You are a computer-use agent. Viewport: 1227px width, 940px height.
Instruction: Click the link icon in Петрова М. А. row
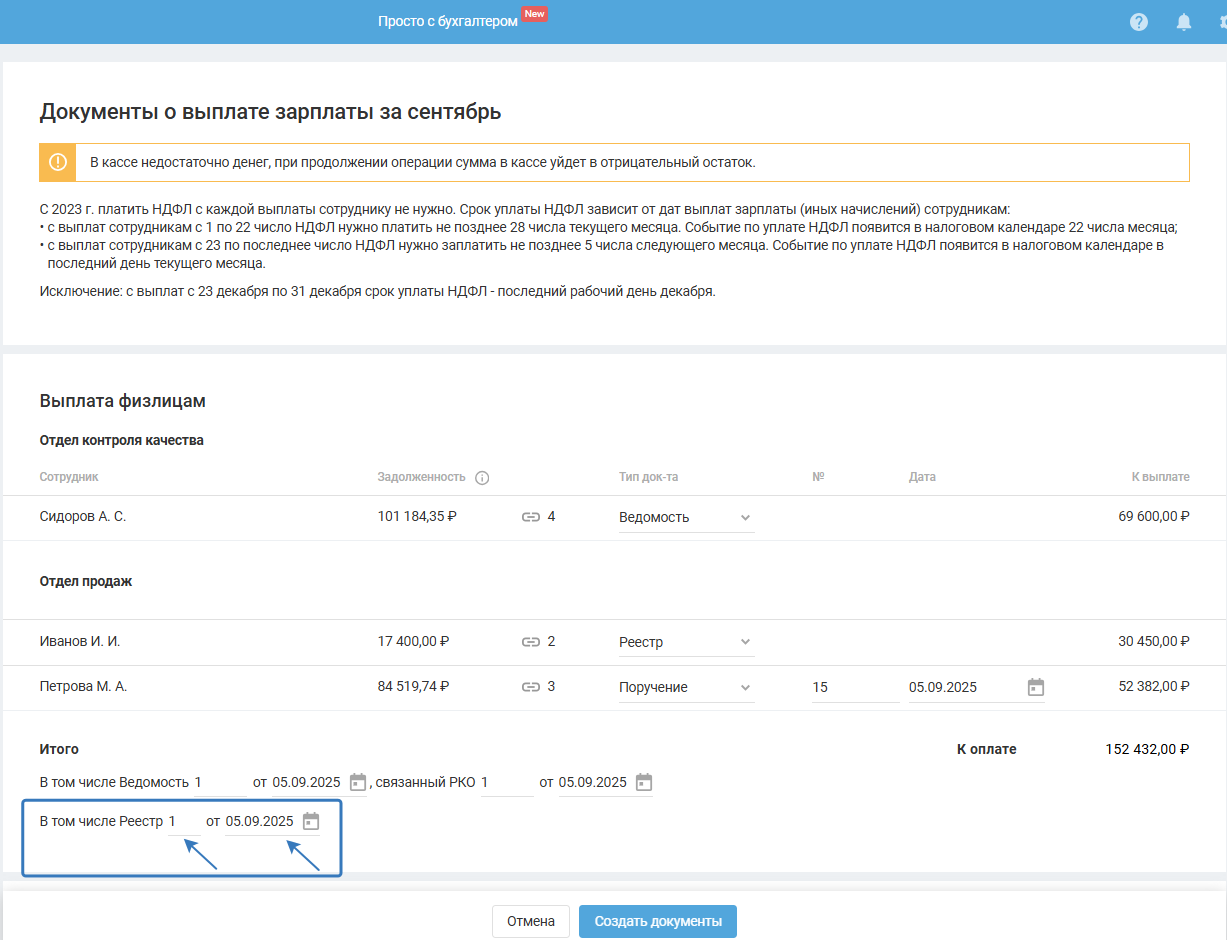[531, 687]
